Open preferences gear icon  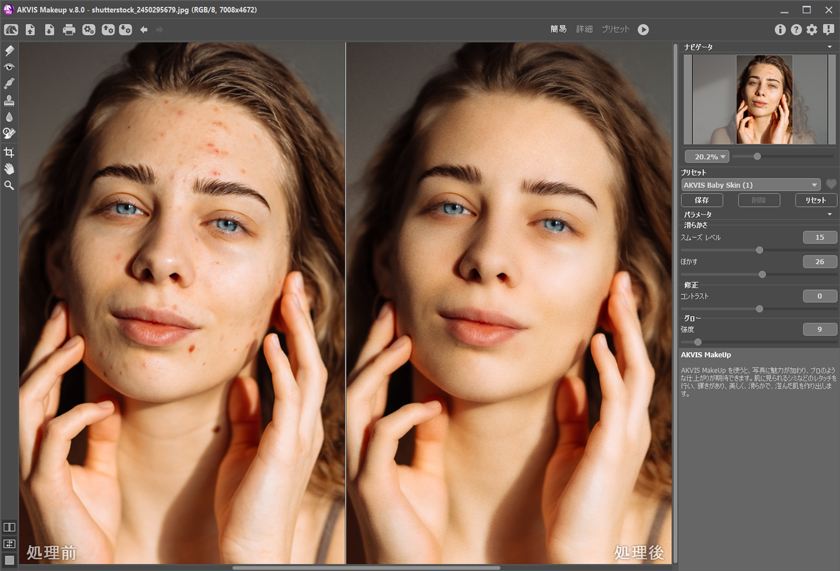(812, 30)
